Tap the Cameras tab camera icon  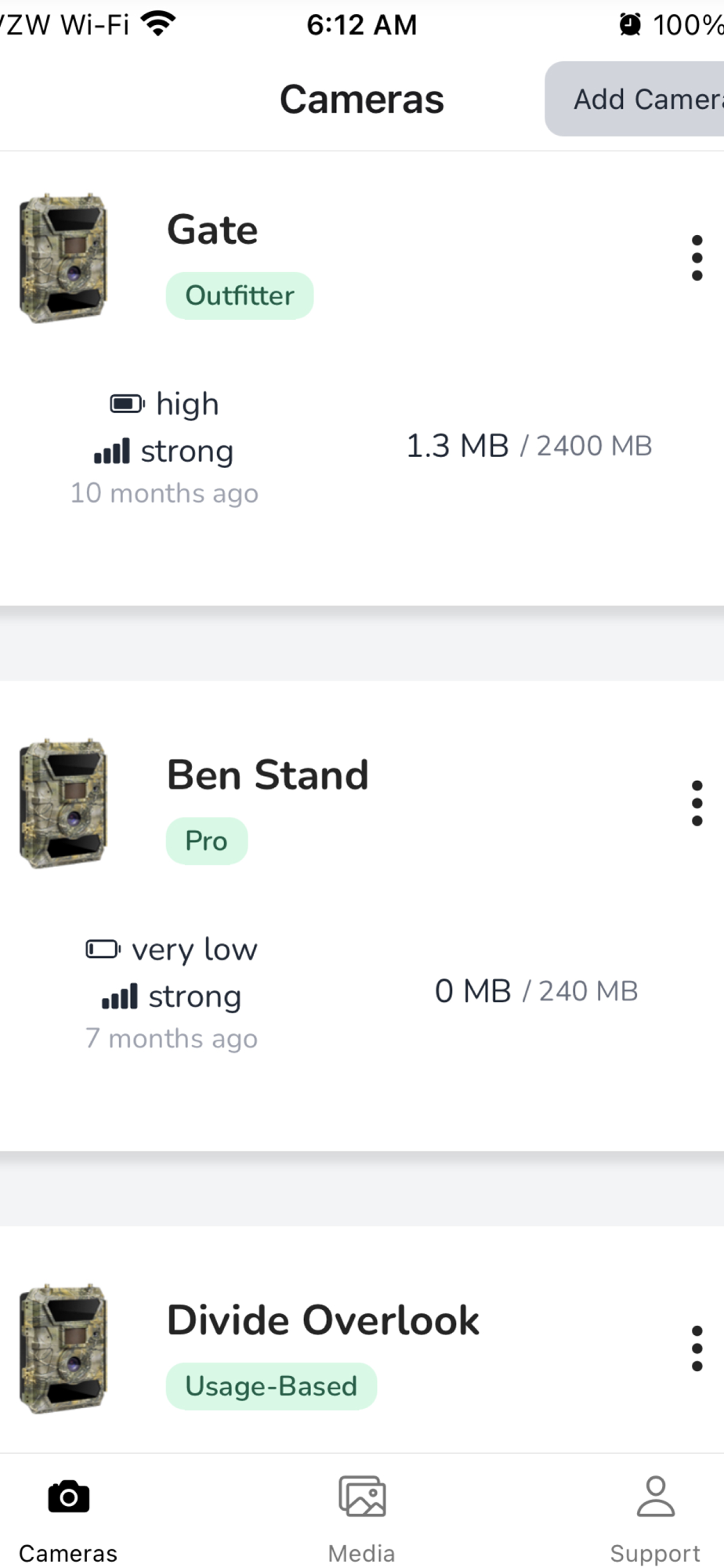pos(68,1497)
